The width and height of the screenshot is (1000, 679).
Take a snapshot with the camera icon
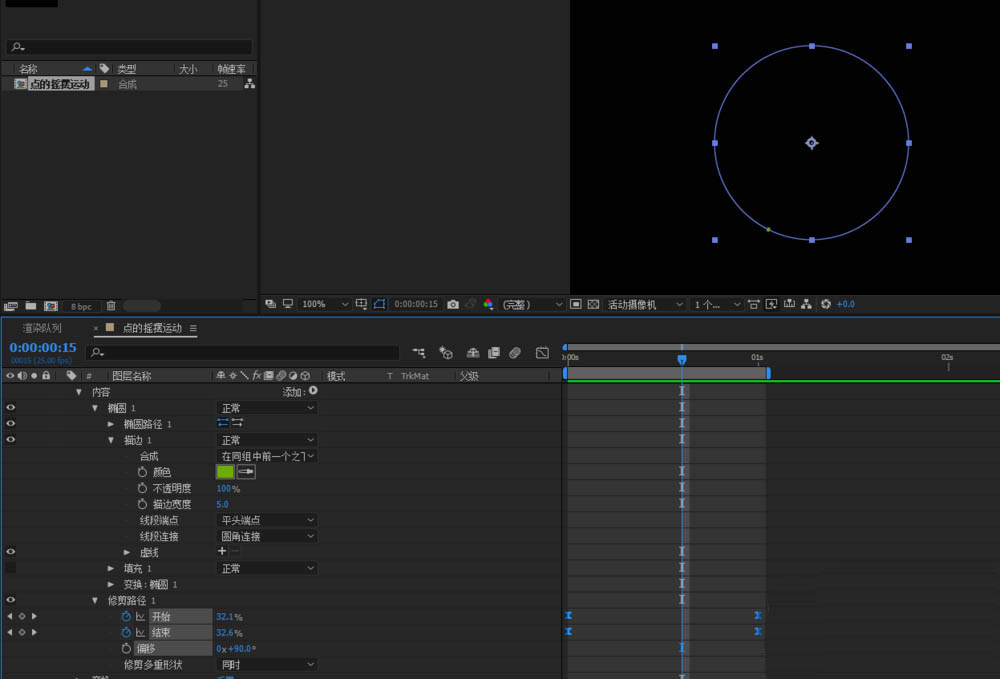point(453,304)
